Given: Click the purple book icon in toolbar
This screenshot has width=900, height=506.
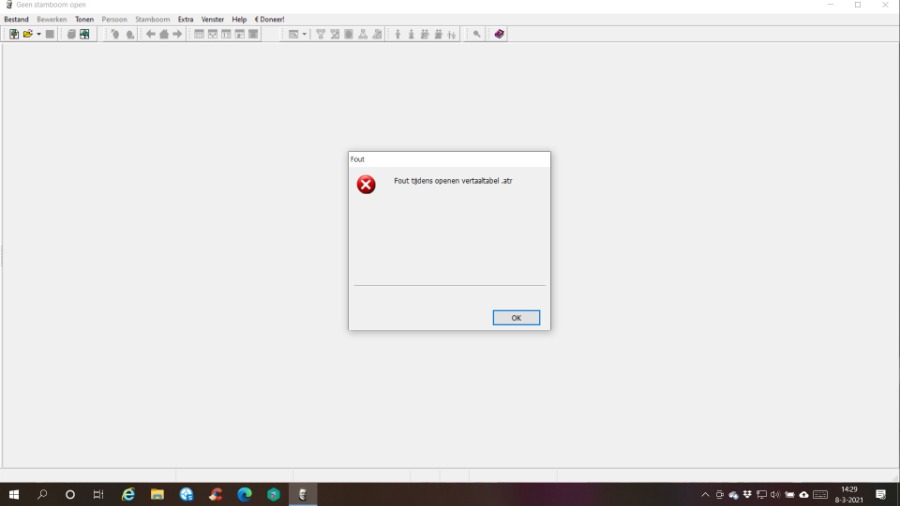Looking at the screenshot, I should (x=499, y=34).
